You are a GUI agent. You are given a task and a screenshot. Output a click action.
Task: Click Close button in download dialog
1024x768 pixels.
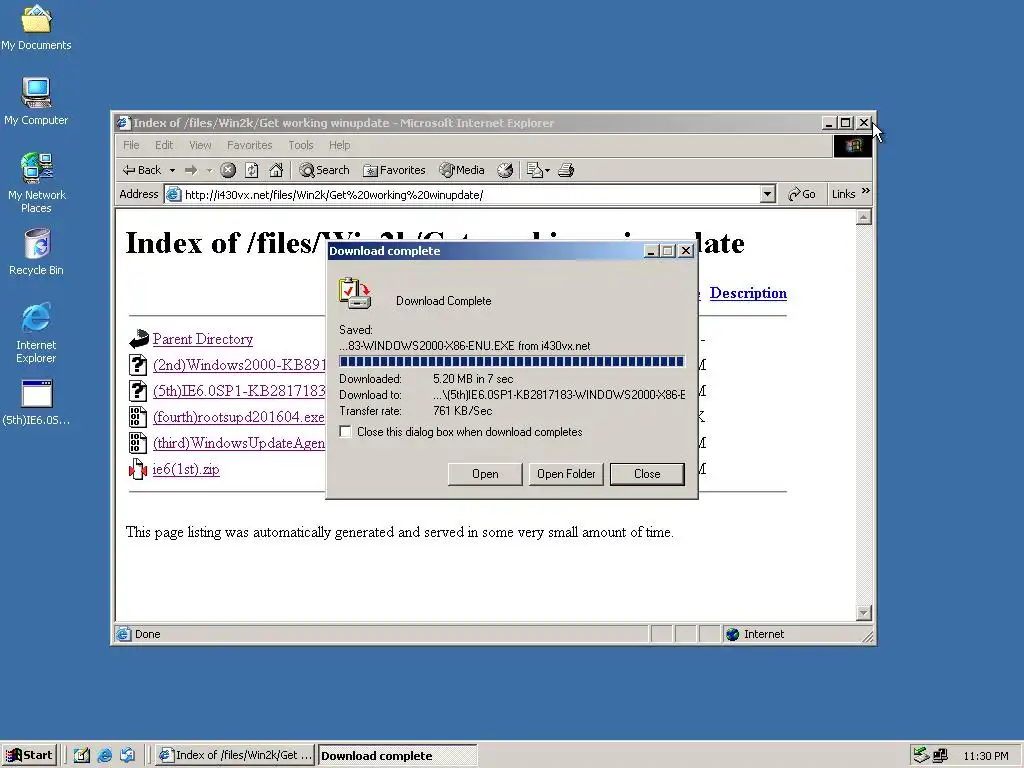(x=647, y=474)
